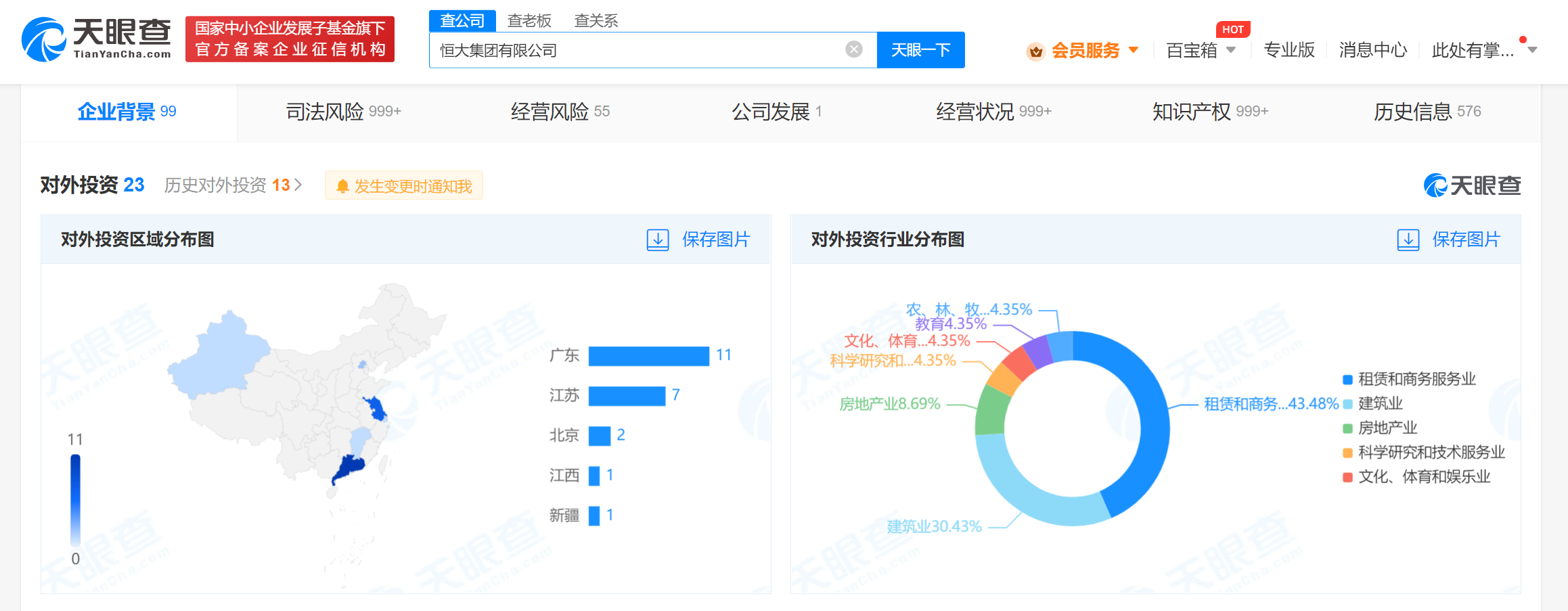Screen dimensions: 1568x611
Task: Expand the user account dropdown arrow
Action: (1533, 50)
